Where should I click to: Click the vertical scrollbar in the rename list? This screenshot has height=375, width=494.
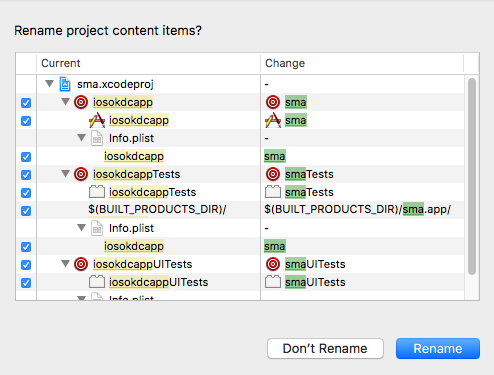pyautogui.click(x=472, y=177)
